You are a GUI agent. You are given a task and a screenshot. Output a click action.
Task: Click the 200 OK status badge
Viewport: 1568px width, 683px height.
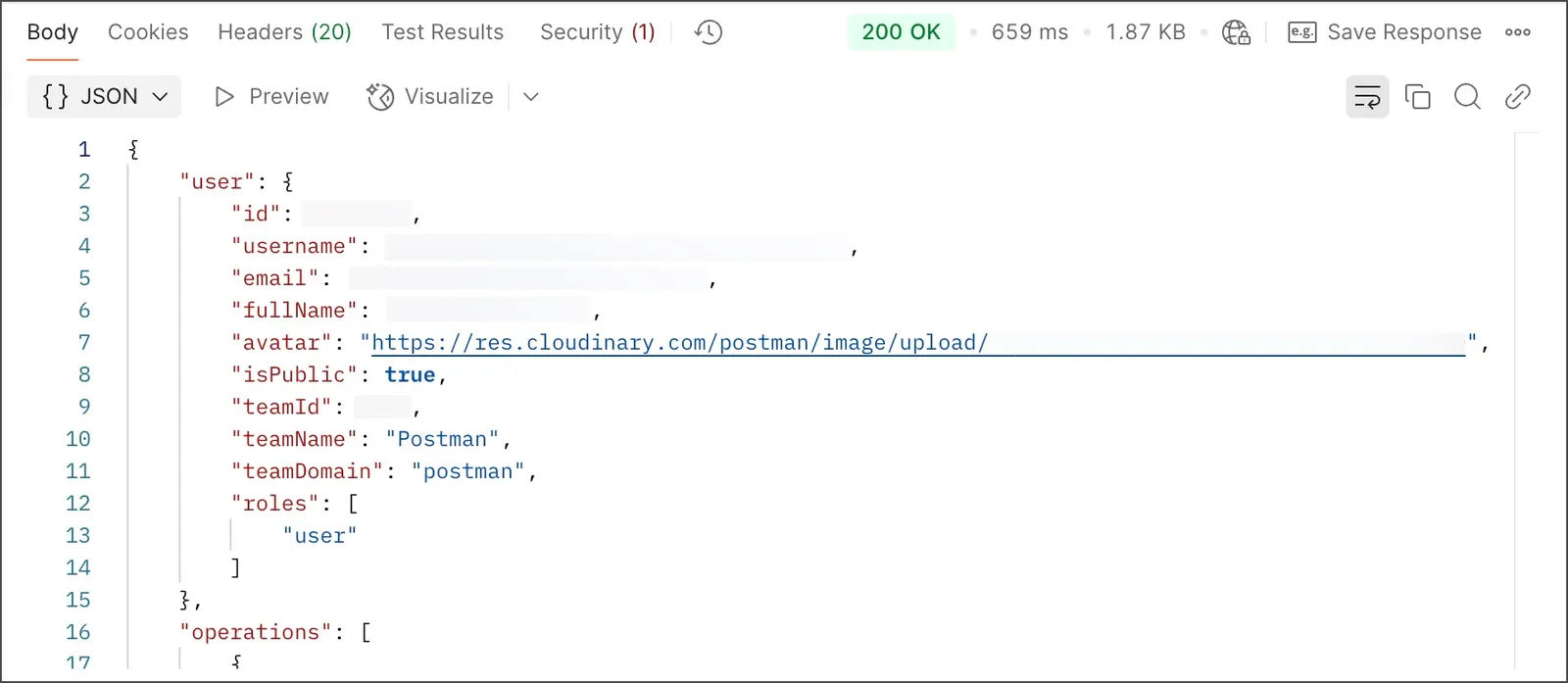[x=901, y=31]
